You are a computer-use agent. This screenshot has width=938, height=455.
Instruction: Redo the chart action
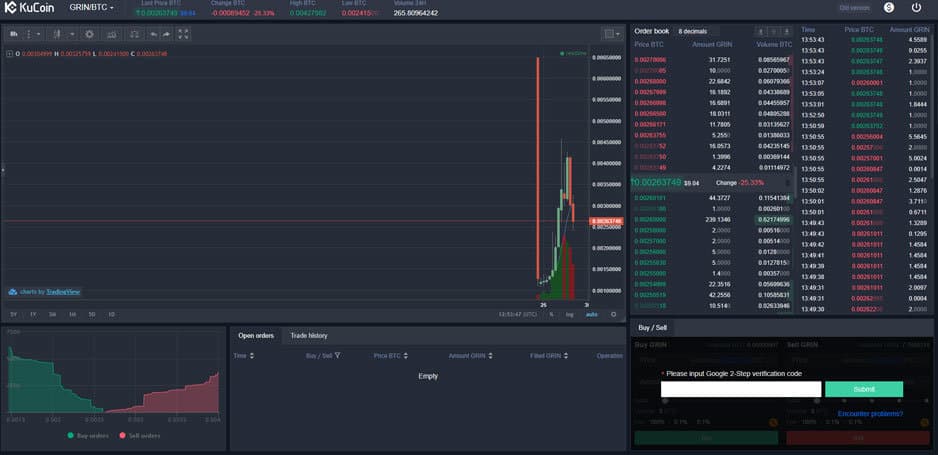(166, 34)
